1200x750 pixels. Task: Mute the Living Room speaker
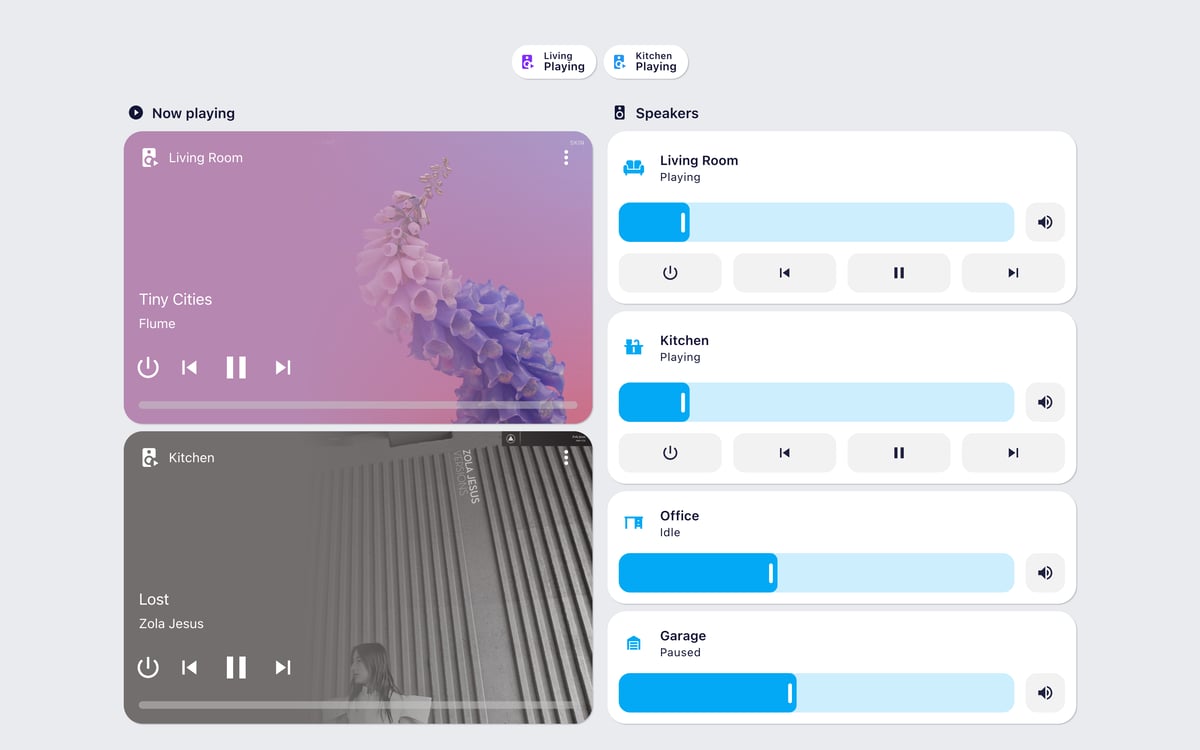[x=1045, y=222]
